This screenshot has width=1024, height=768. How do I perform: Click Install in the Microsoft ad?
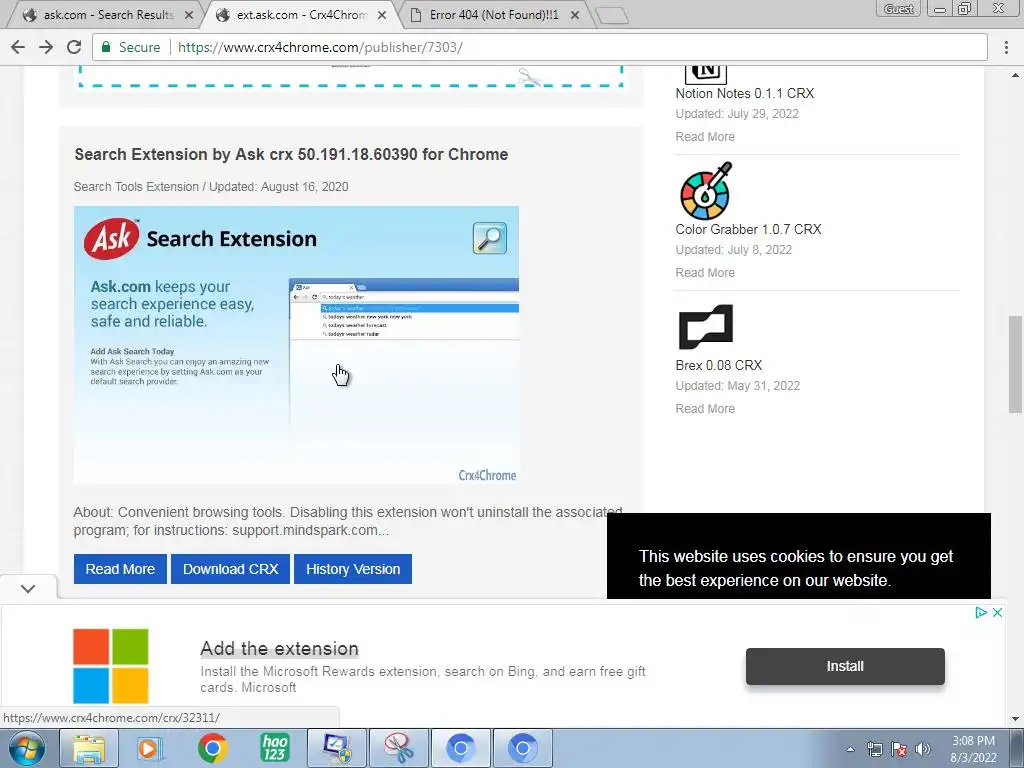point(845,666)
